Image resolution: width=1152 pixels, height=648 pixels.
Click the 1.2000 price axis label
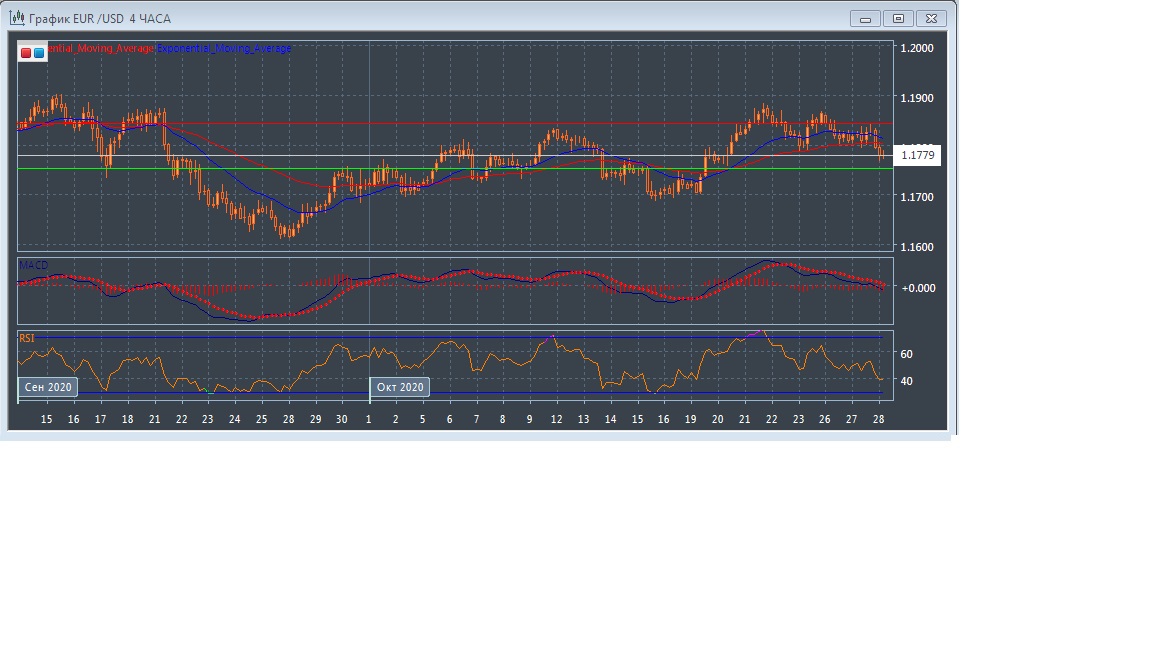917,48
